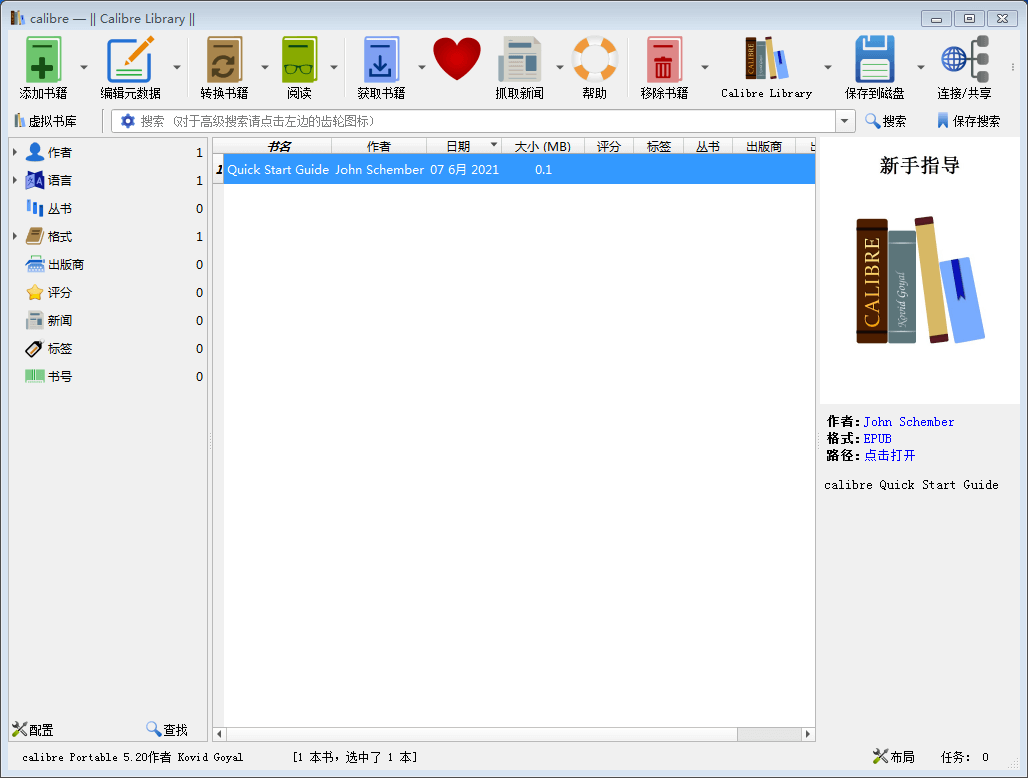
Task: Open the 编辑元数据 (Edit metadata) tool
Action: 130,60
